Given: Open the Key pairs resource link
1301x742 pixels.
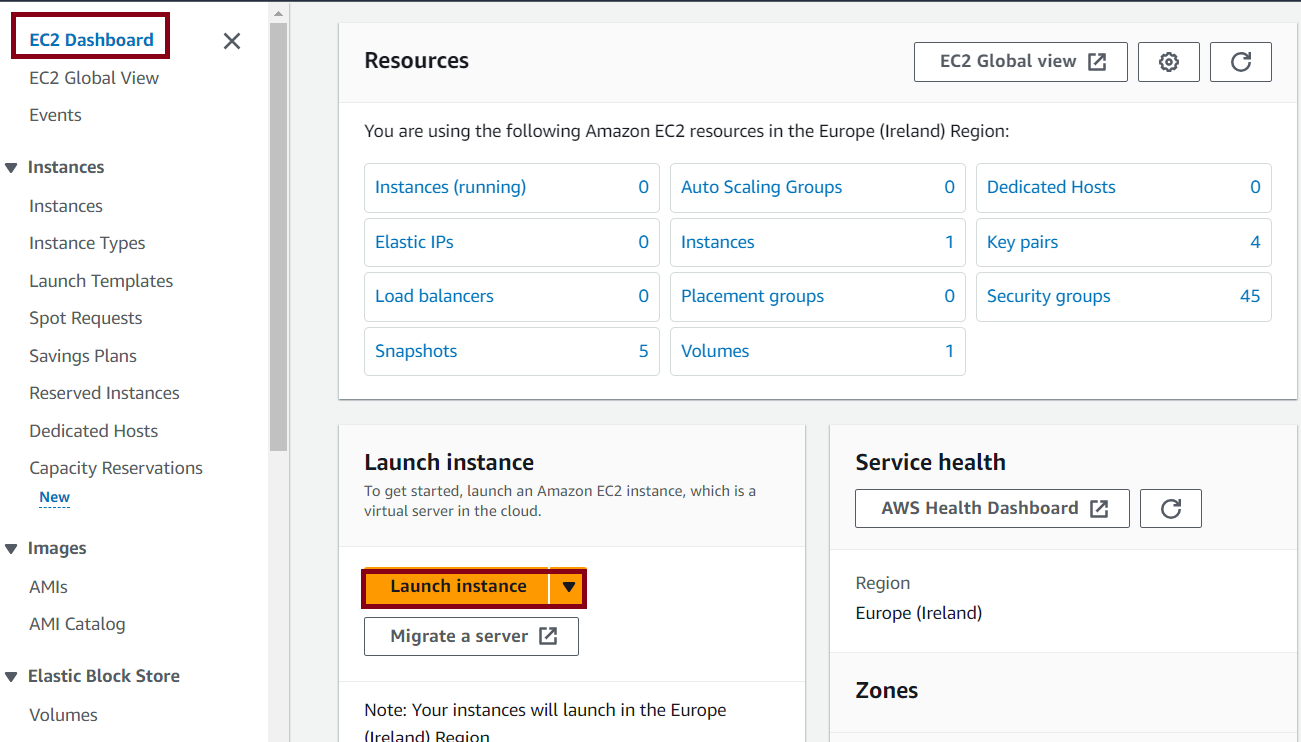Looking at the screenshot, I should tap(1022, 242).
